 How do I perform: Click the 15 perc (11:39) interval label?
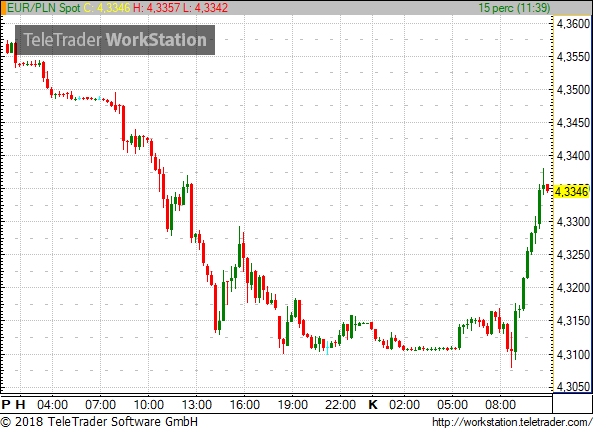pyautogui.click(x=514, y=8)
